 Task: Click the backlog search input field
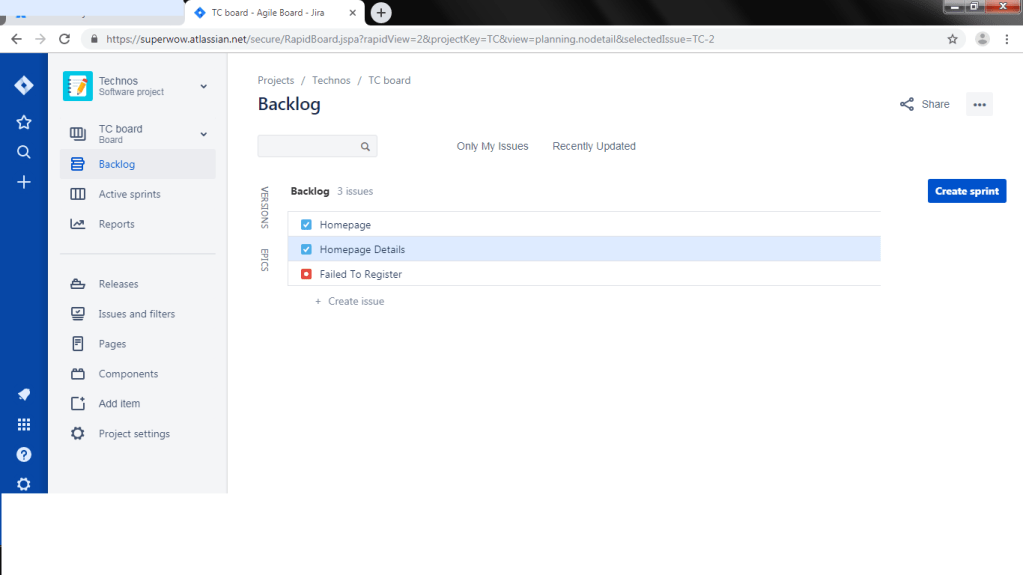point(310,146)
